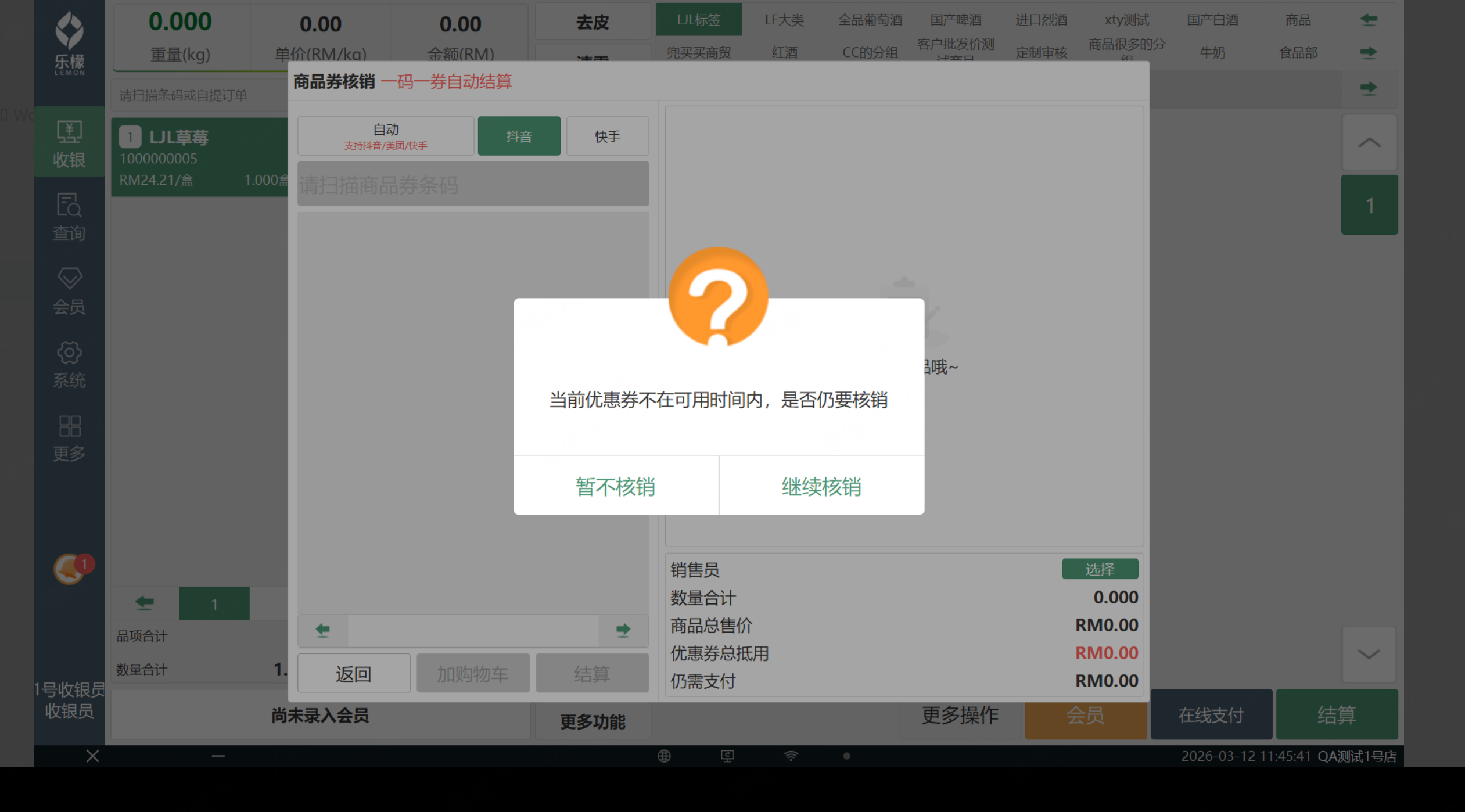Click 暂不核销 to cancel redemption
Image resolution: width=1465 pixels, height=812 pixels.
click(x=615, y=486)
